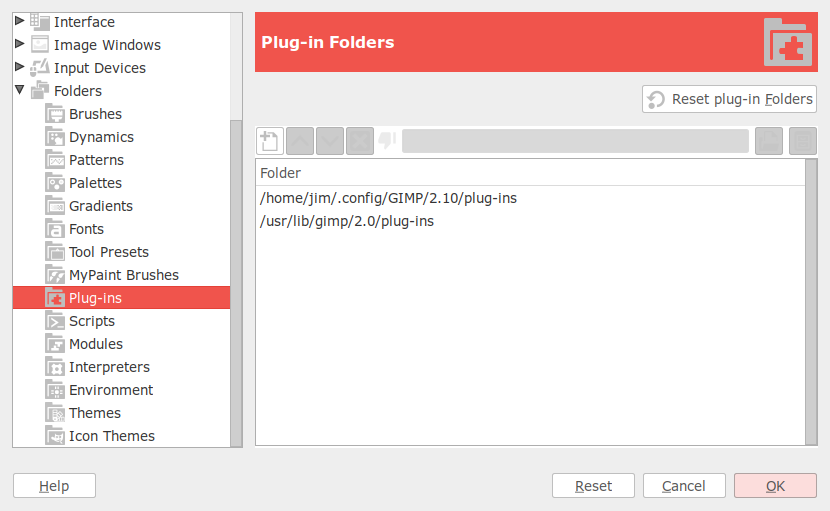Click the Gradients folder icon
This screenshot has width=830, height=511.
[55, 206]
